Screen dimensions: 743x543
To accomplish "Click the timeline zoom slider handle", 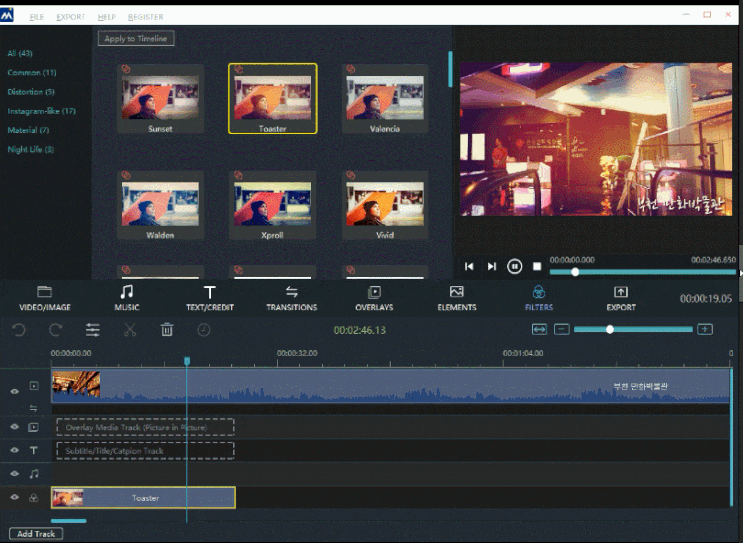I will [x=609, y=329].
